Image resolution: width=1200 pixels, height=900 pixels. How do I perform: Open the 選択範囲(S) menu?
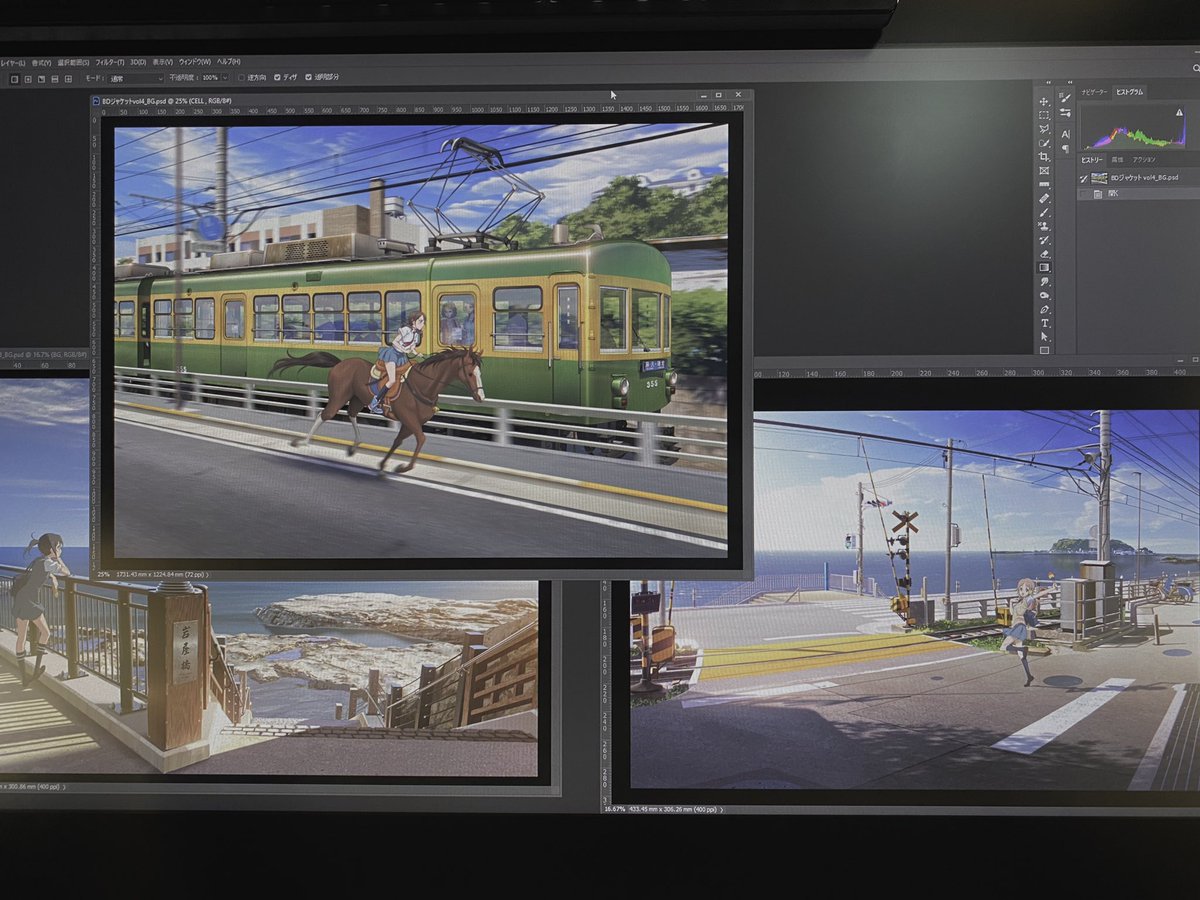coord(73,63)
